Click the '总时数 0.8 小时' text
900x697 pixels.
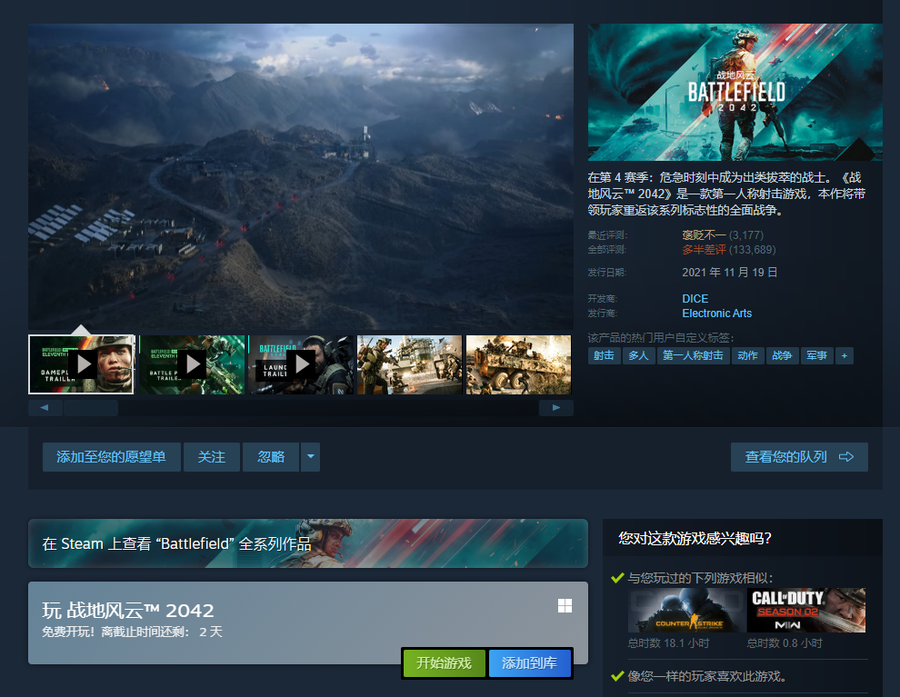[x=785, y=643]
